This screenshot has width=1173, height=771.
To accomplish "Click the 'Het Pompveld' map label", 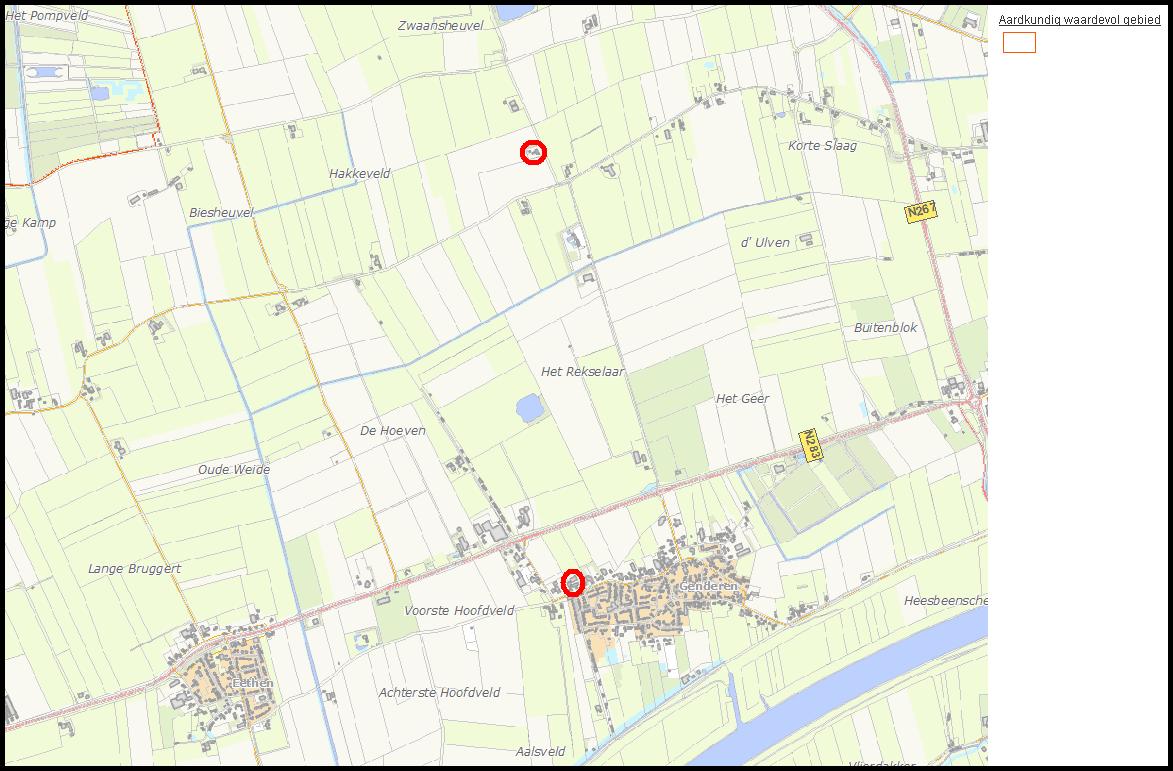I will point(46,15).
